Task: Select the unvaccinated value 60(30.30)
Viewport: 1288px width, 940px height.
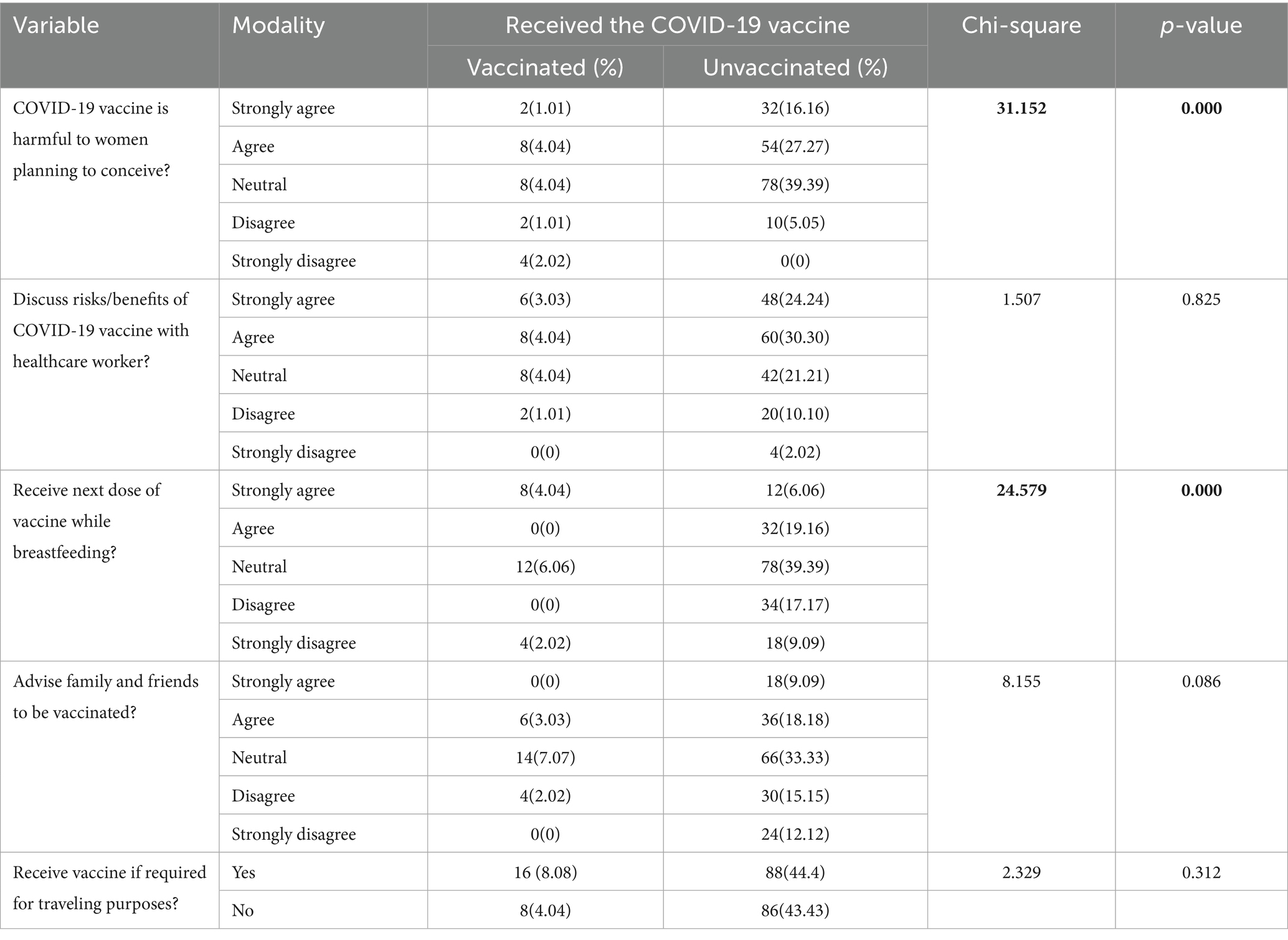Action: point(795,337)
